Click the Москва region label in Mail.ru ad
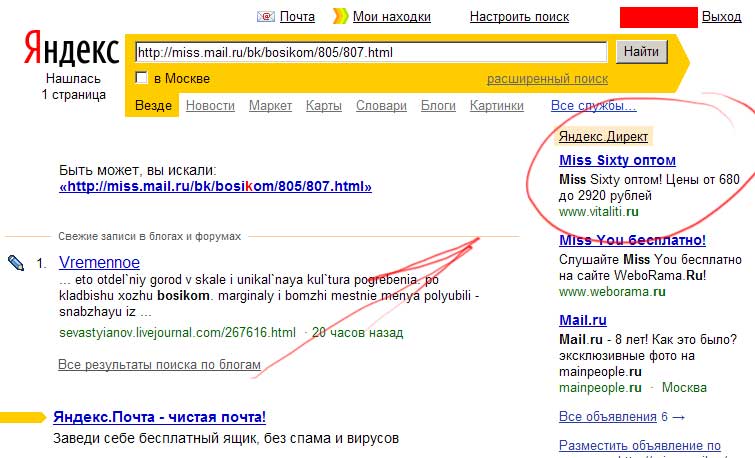Viewport: 755px width, 458px height. point(684,388)
